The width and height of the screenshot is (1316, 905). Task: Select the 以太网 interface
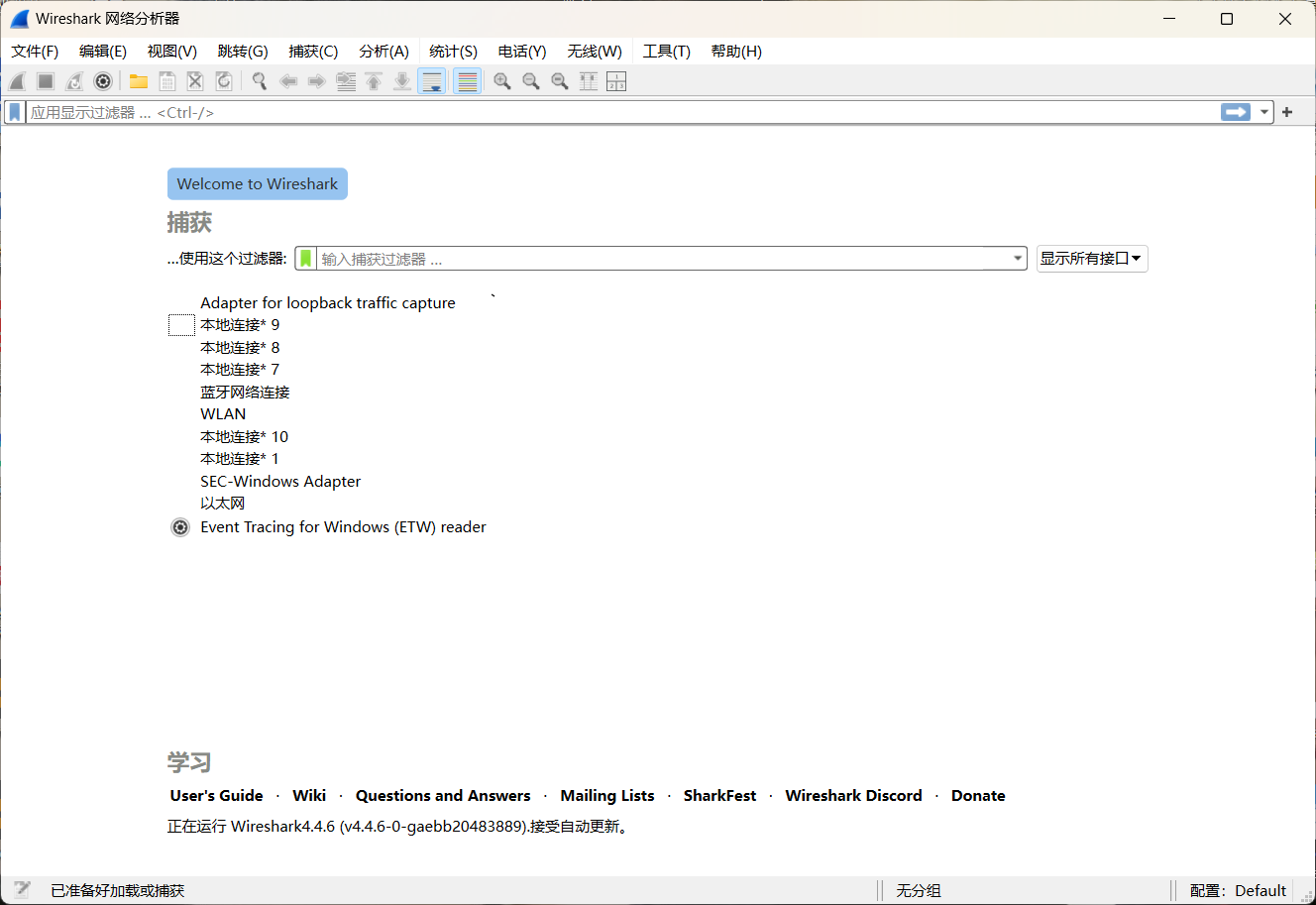(x=223, y=504)
